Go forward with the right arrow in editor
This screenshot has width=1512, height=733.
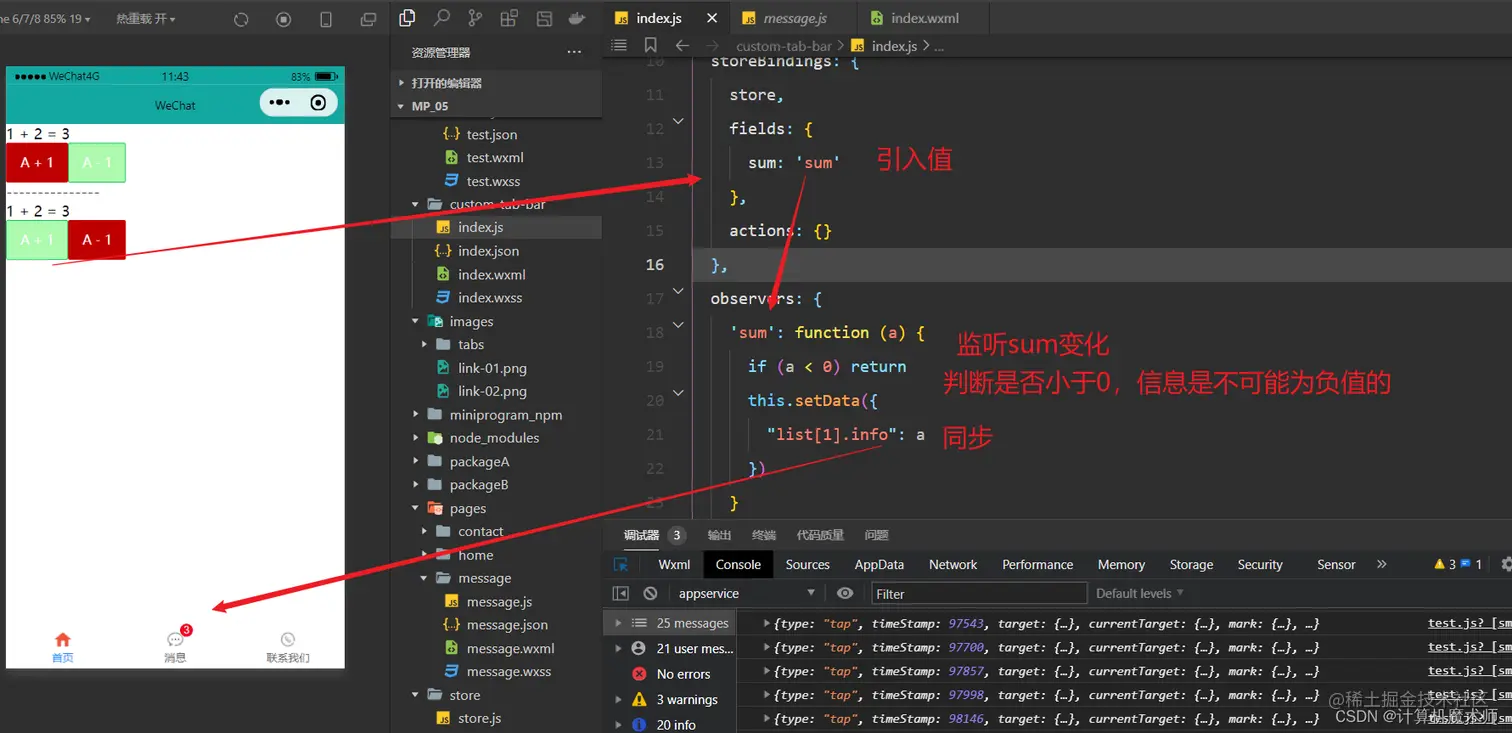pos(712,45)
